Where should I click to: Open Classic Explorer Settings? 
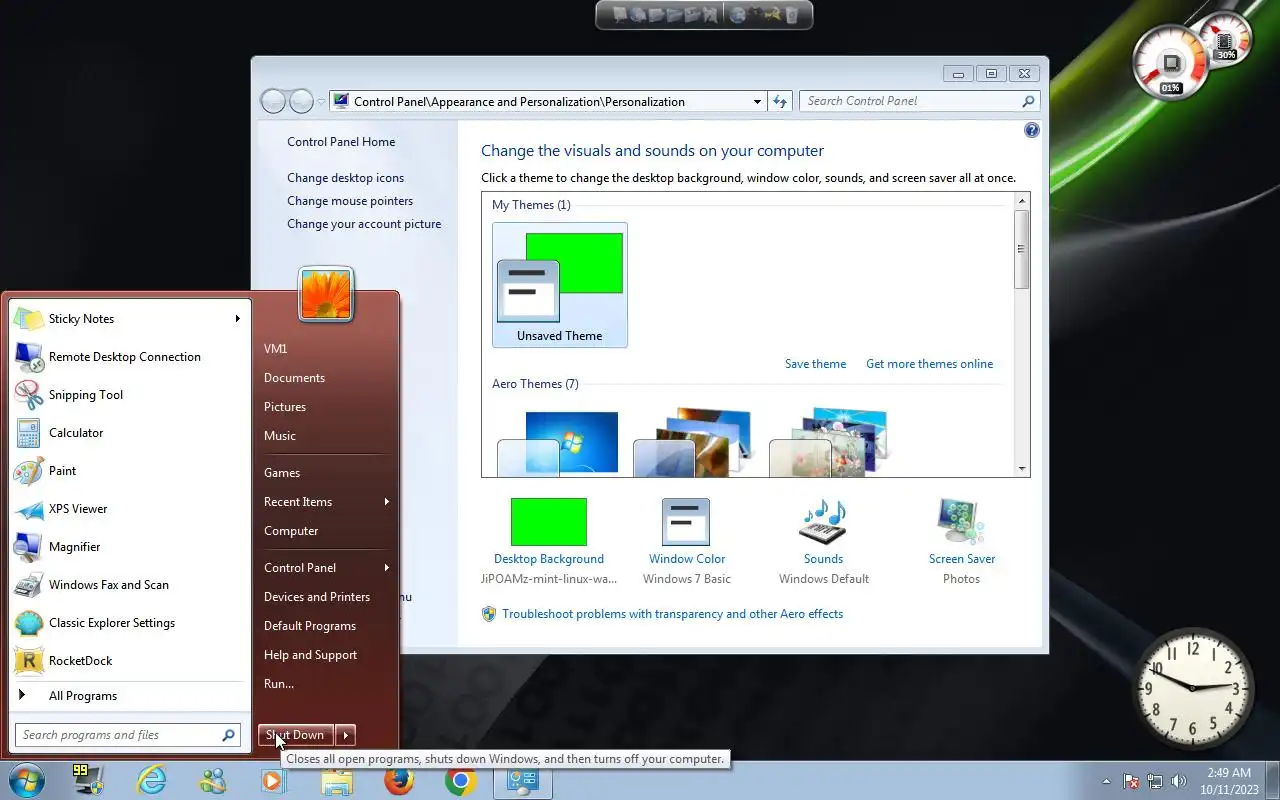[128, 623]
